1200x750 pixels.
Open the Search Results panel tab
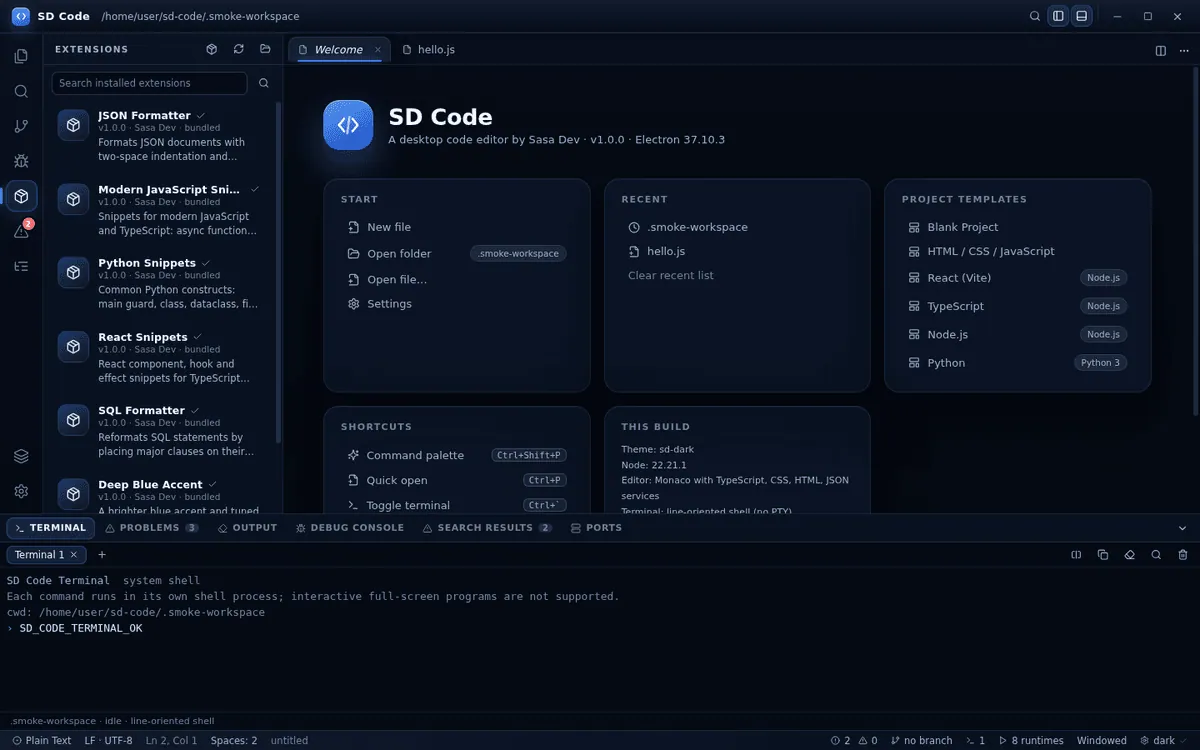(x=487, y=528)
